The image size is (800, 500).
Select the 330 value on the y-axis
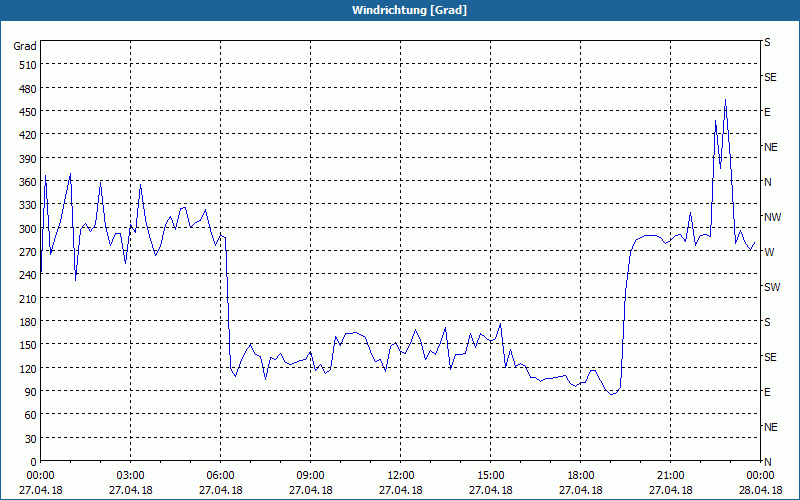(28, 205)
